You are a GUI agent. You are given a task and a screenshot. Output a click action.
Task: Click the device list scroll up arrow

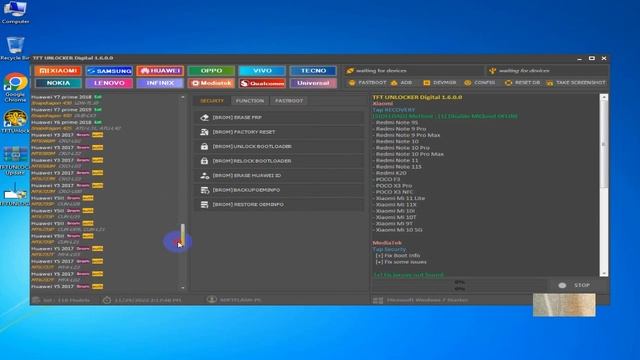[182, 98]
